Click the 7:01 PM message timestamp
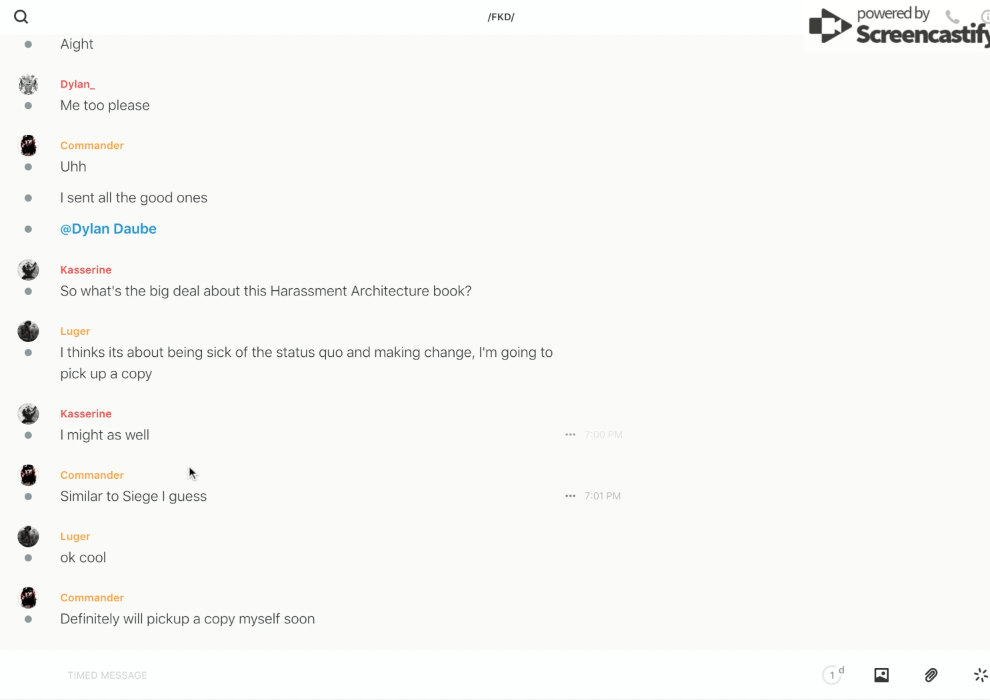This screenshot has width=990, height=700. [603, 496]
